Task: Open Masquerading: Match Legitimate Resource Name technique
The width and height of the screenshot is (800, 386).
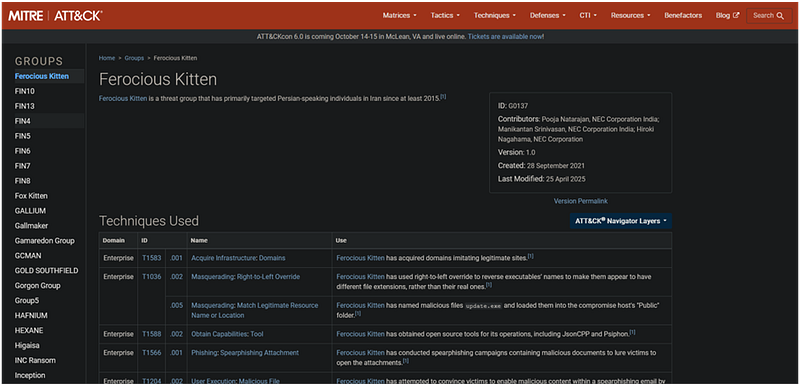Action: [255, 310]
